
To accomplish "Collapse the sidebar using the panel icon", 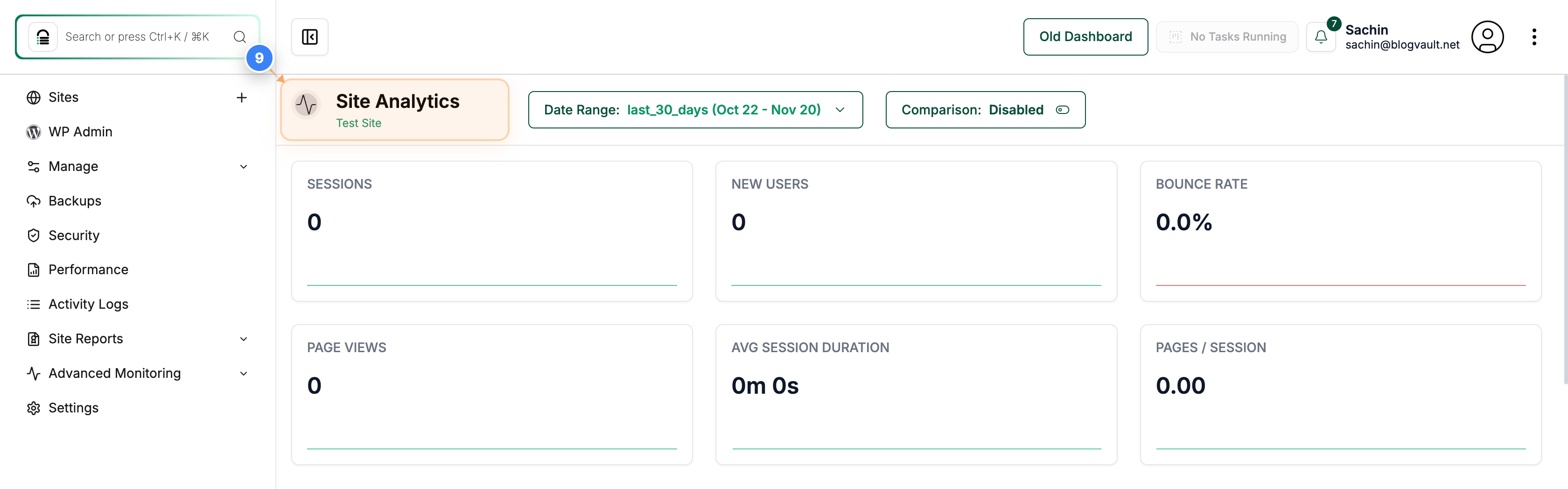I will click(x=309, y=36).
